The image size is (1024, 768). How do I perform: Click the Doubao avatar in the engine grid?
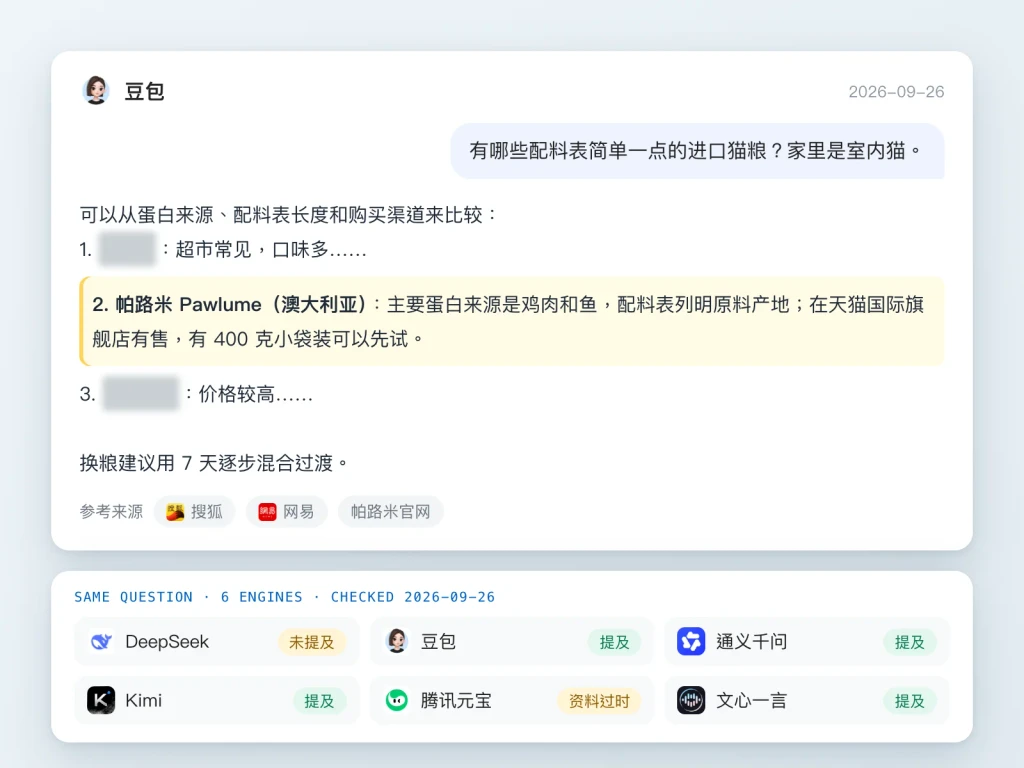tap(396, 642)
